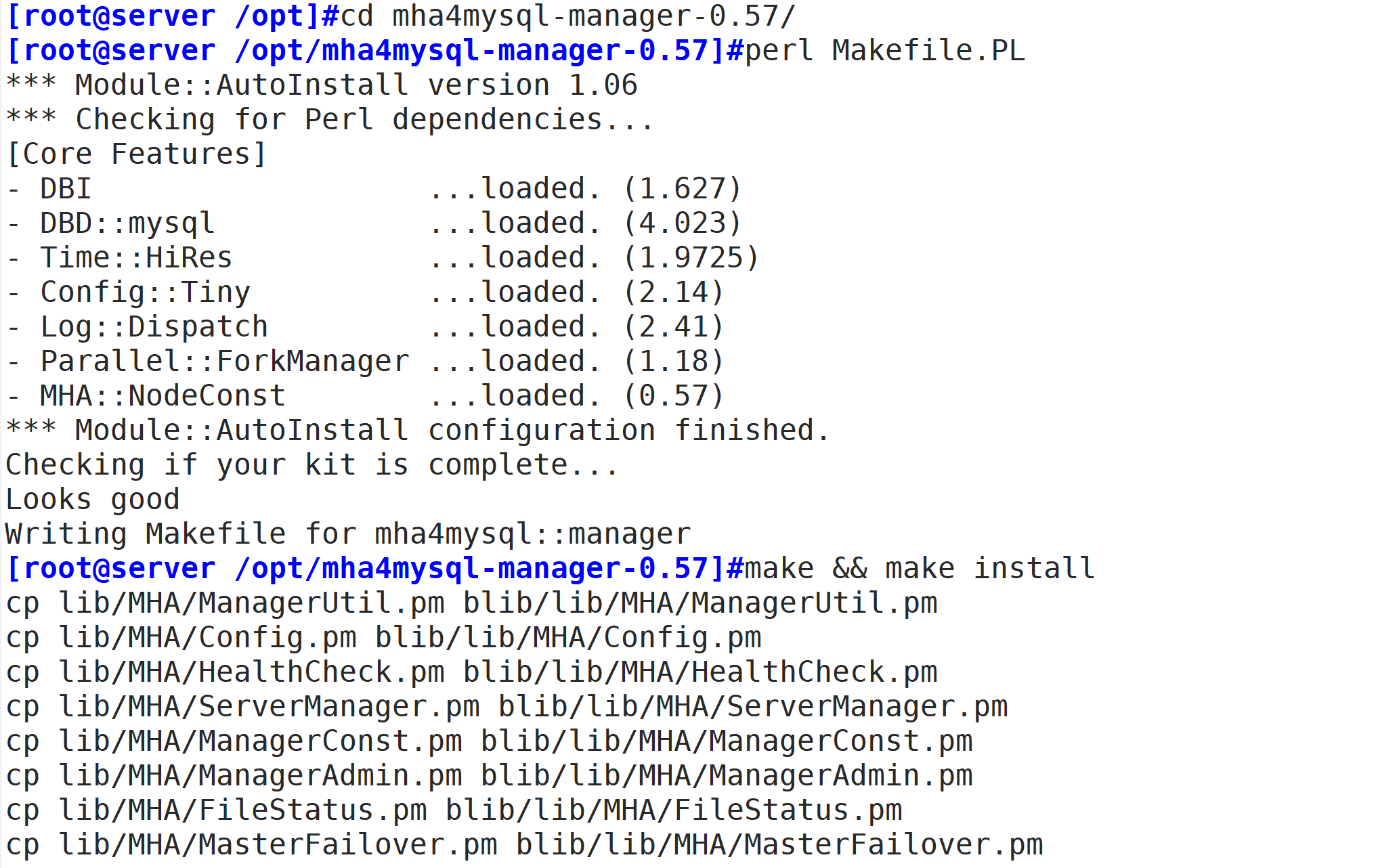Click source path 'lib/MHA/ManagerUtil.pm' after cp
The width and height of the screenshot is (1378, 868).
click(252, 603)
